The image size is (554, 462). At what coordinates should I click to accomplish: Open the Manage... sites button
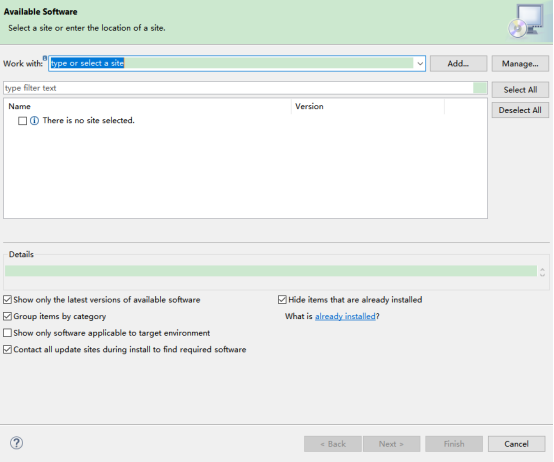tap(520, 64)
